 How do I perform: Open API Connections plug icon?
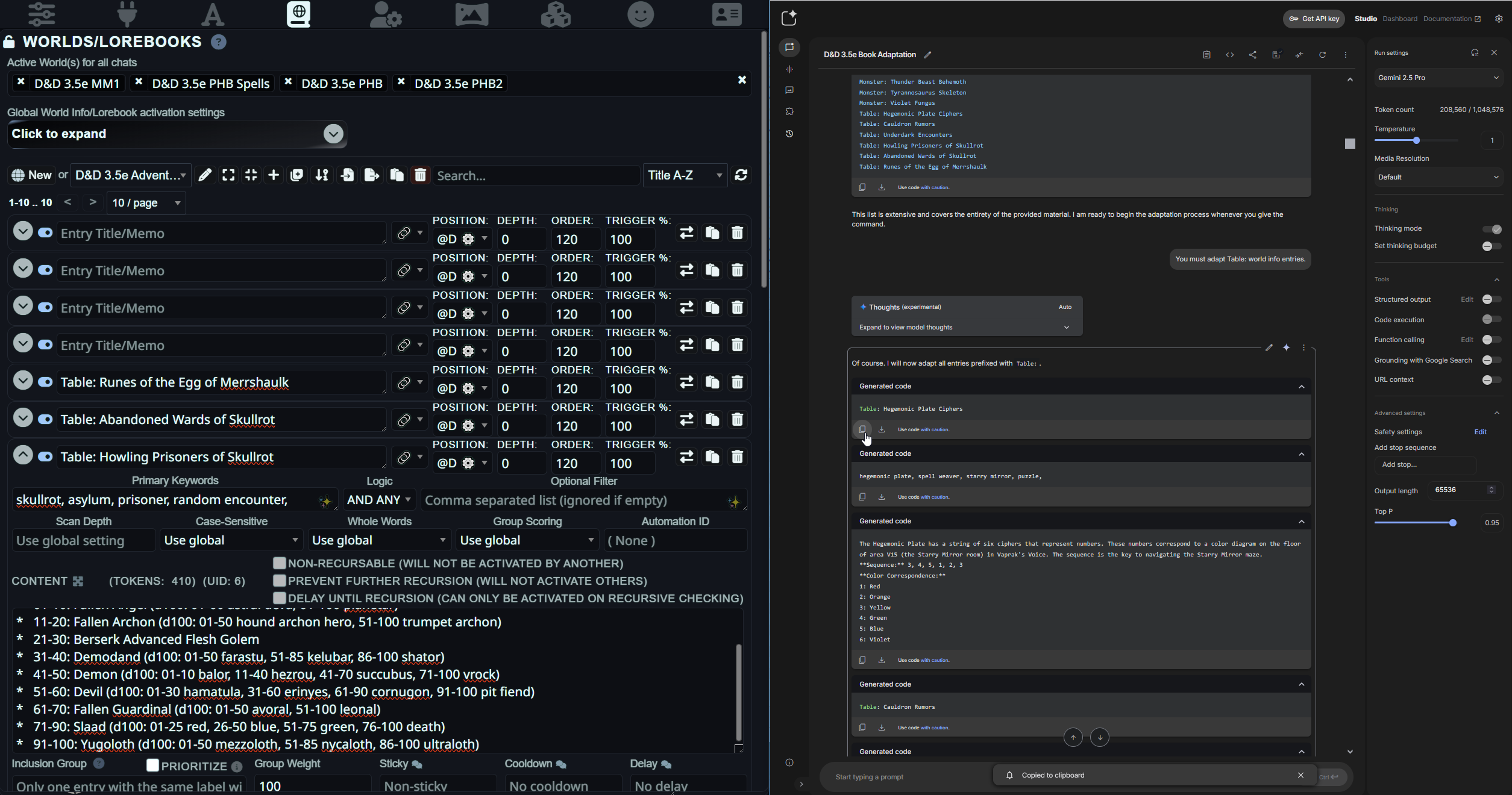tap(127, 14)
